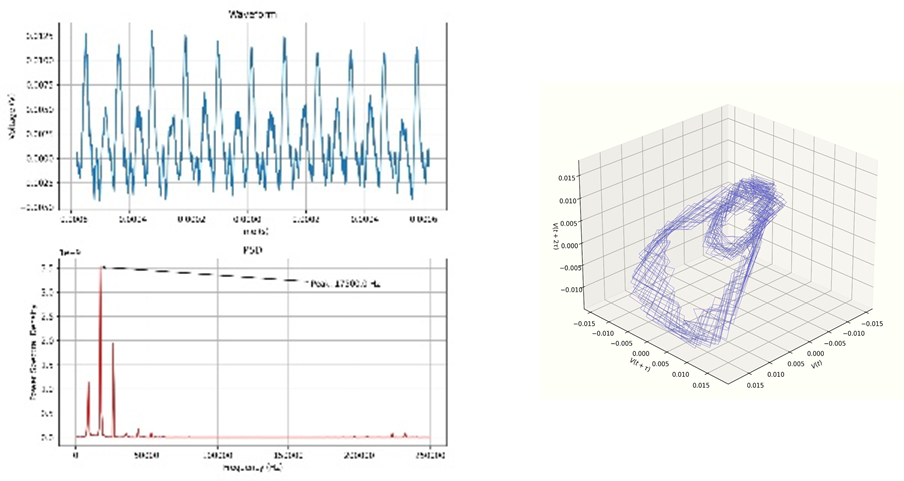Click the blue 3D phase-space trajectory
The width and height of the screenshot is (904, 481).
[x=706, y=260]
